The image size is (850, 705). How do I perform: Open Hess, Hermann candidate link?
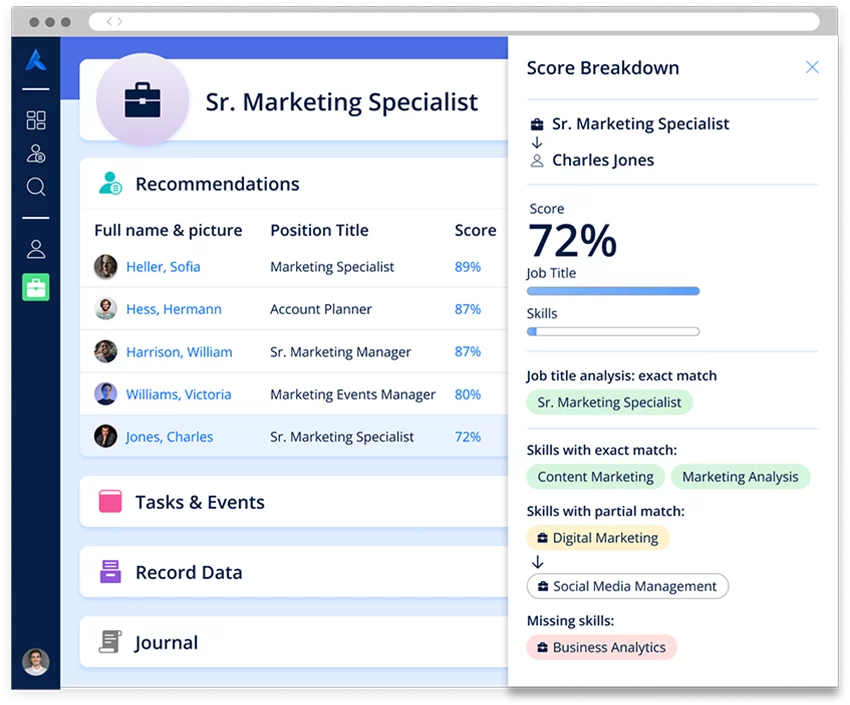(x=174, y=310)
